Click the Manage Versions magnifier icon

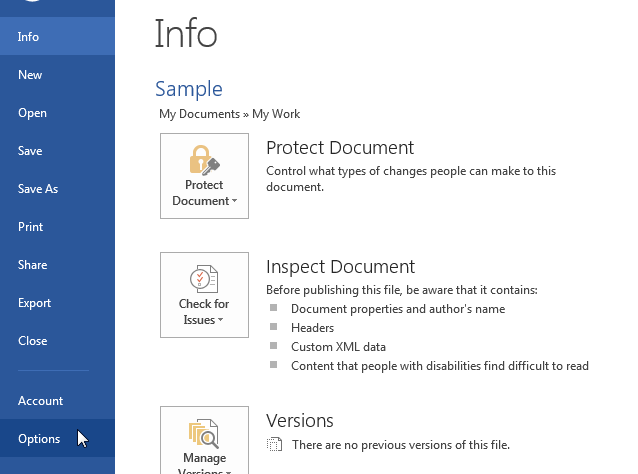click(204, 435)
